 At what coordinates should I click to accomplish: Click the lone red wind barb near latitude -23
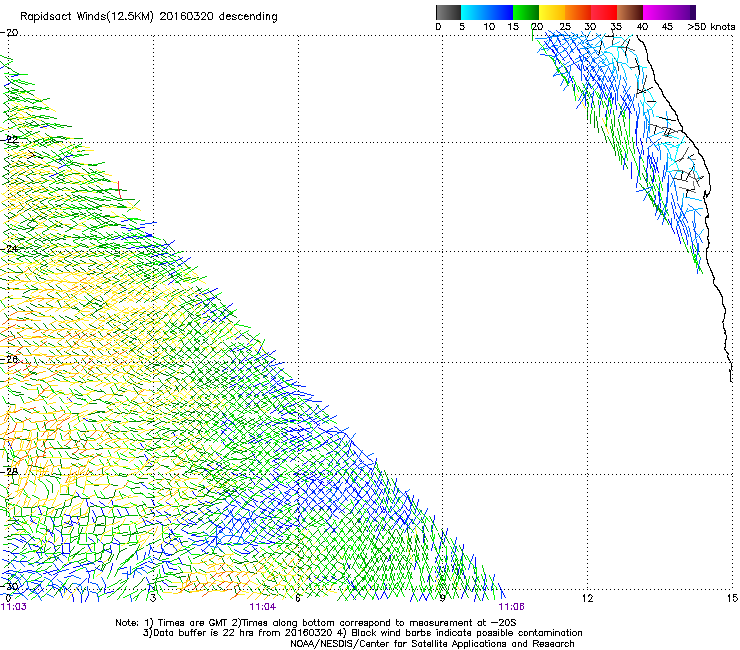tap(119, 189)
